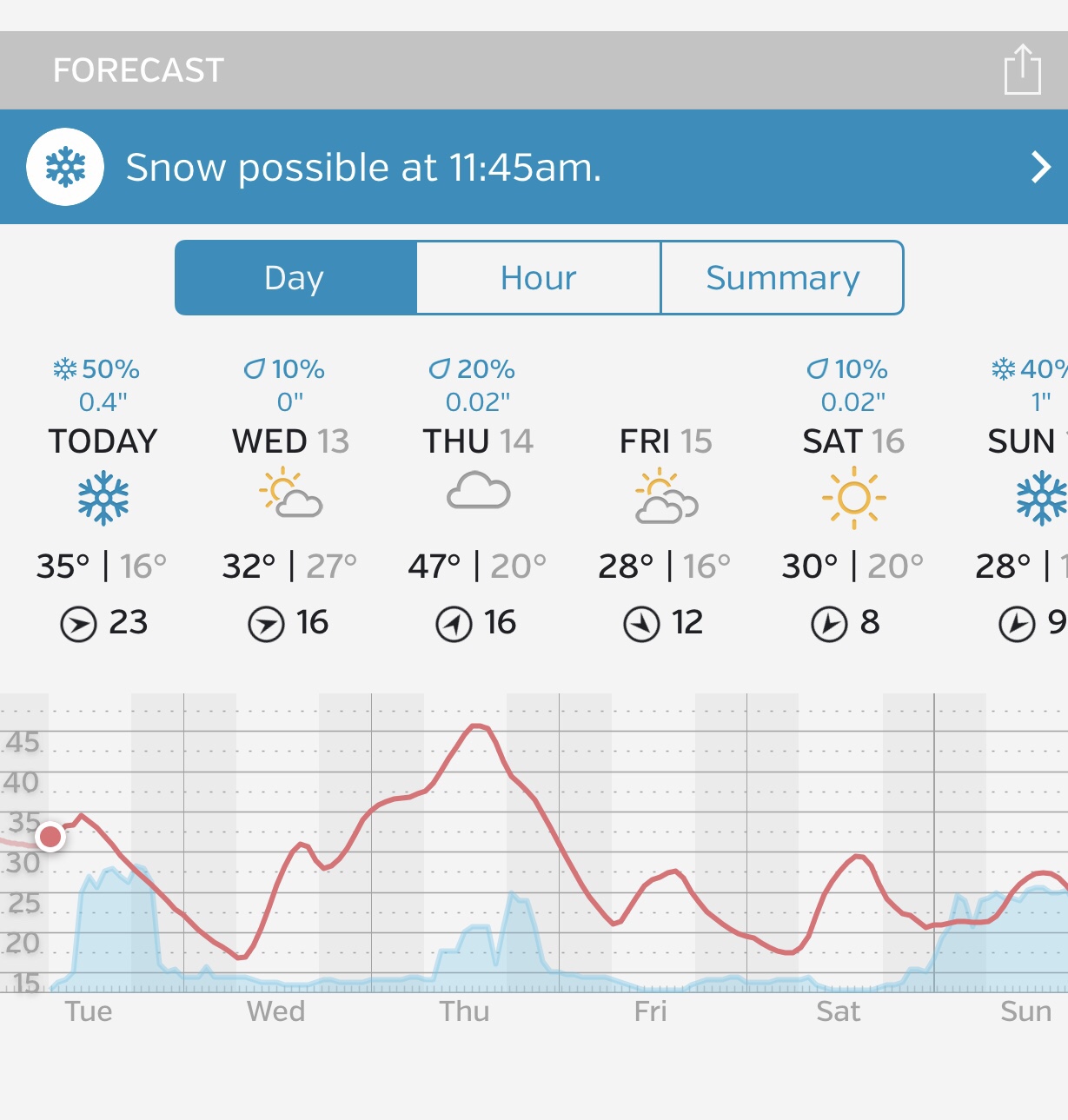This screenshot has height=1120, width=1068.
Task: Expand the snow alert chevron arrow
Action: pos(1040,167)
